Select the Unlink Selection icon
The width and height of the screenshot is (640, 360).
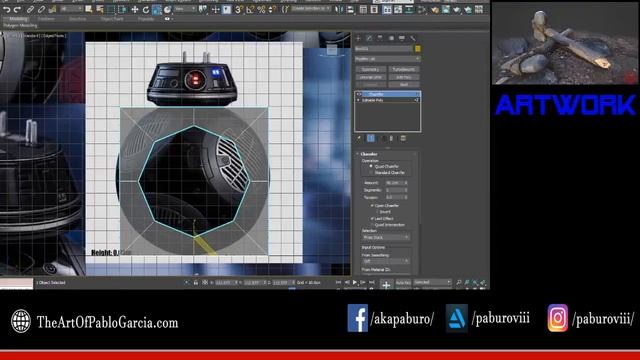pos(41,9)
